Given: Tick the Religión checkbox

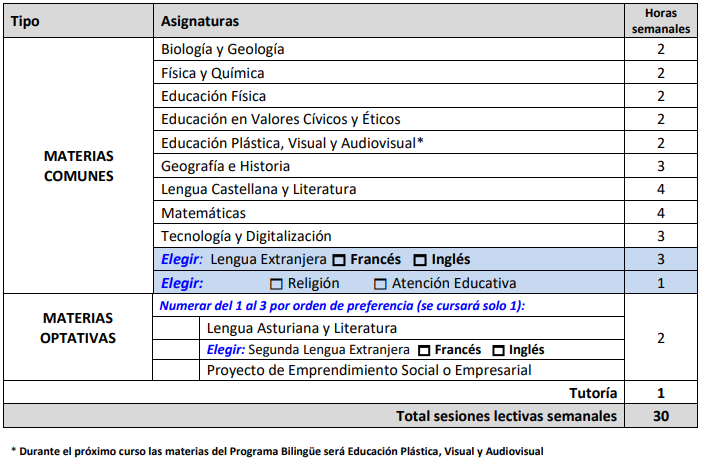Looking at the screenshot, I should click(x=277, y=284).
